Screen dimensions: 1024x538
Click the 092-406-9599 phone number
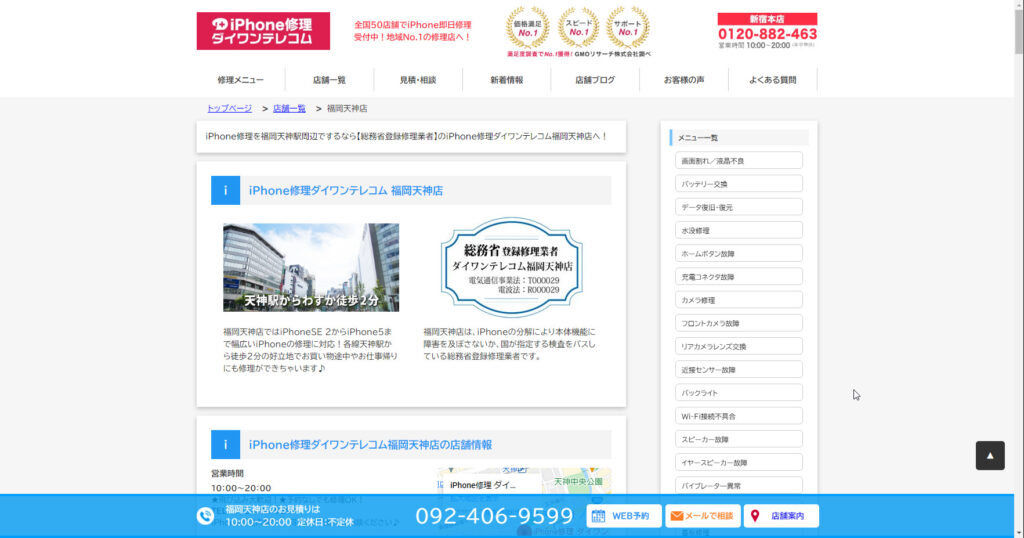pos(494,516)
